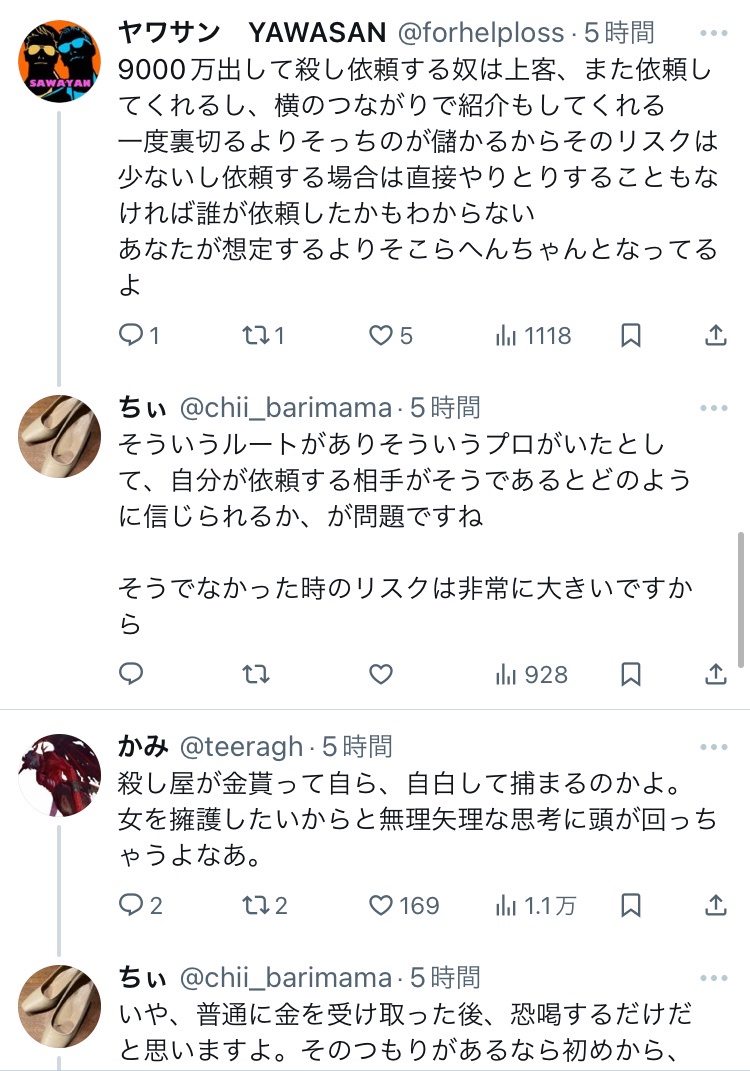Screen dimensions: 750x1071
Task: Reply to the first ちぃ tweet
Action: point(132,675)
